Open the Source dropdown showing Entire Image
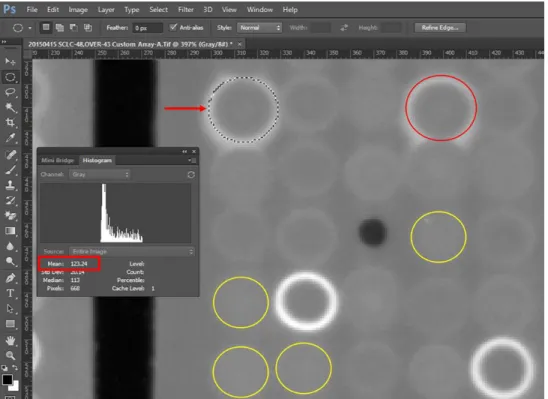 131,252
